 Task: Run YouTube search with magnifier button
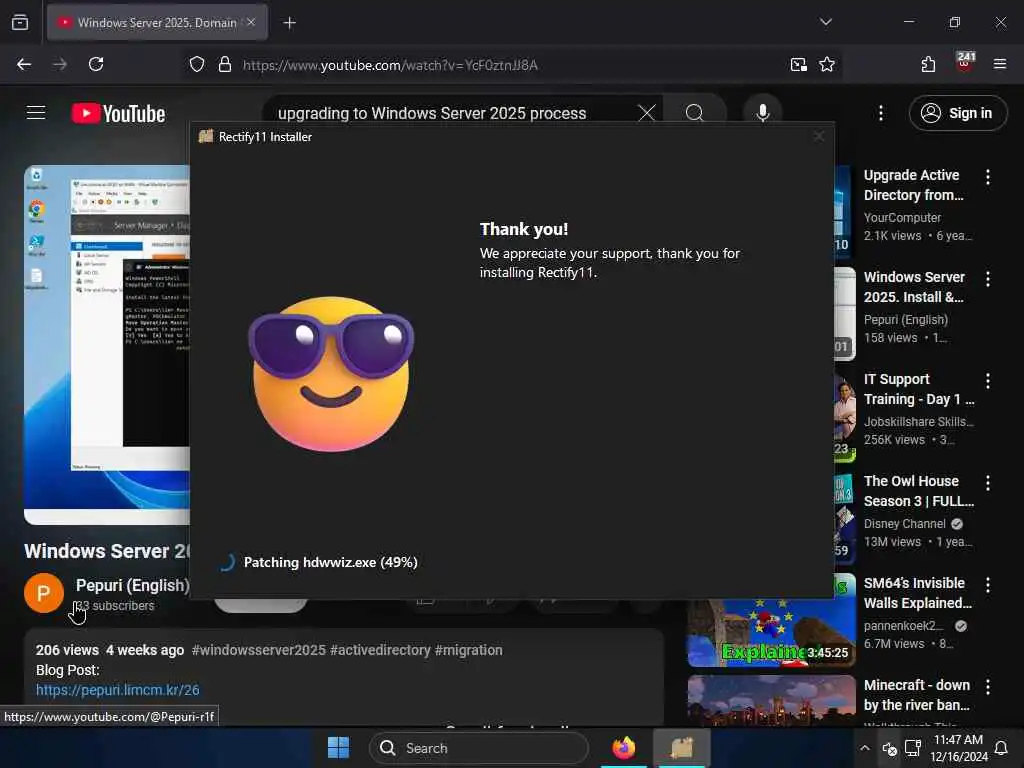tap(695, 113)
